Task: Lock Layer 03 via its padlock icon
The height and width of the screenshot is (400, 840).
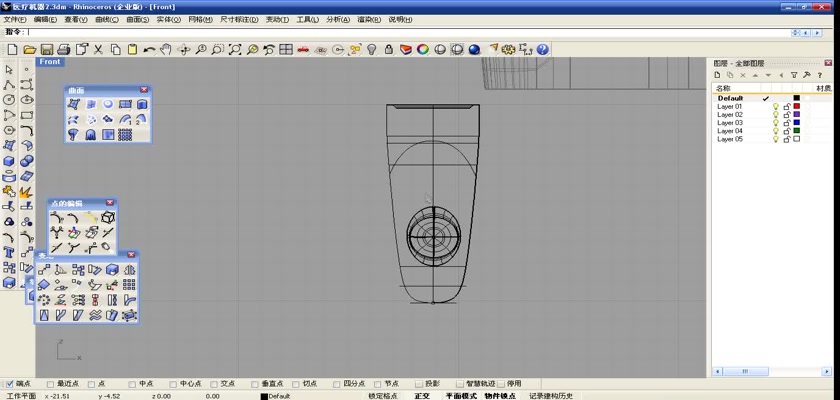Action: [x=786, y=123]
